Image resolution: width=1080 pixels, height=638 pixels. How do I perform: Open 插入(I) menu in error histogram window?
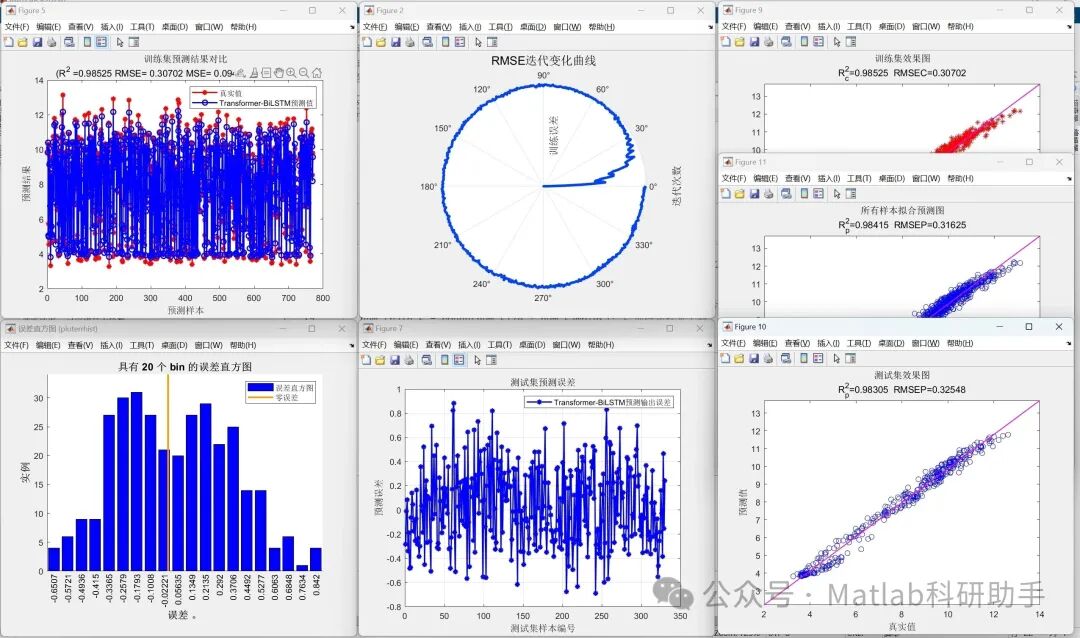tap(112, 344)
